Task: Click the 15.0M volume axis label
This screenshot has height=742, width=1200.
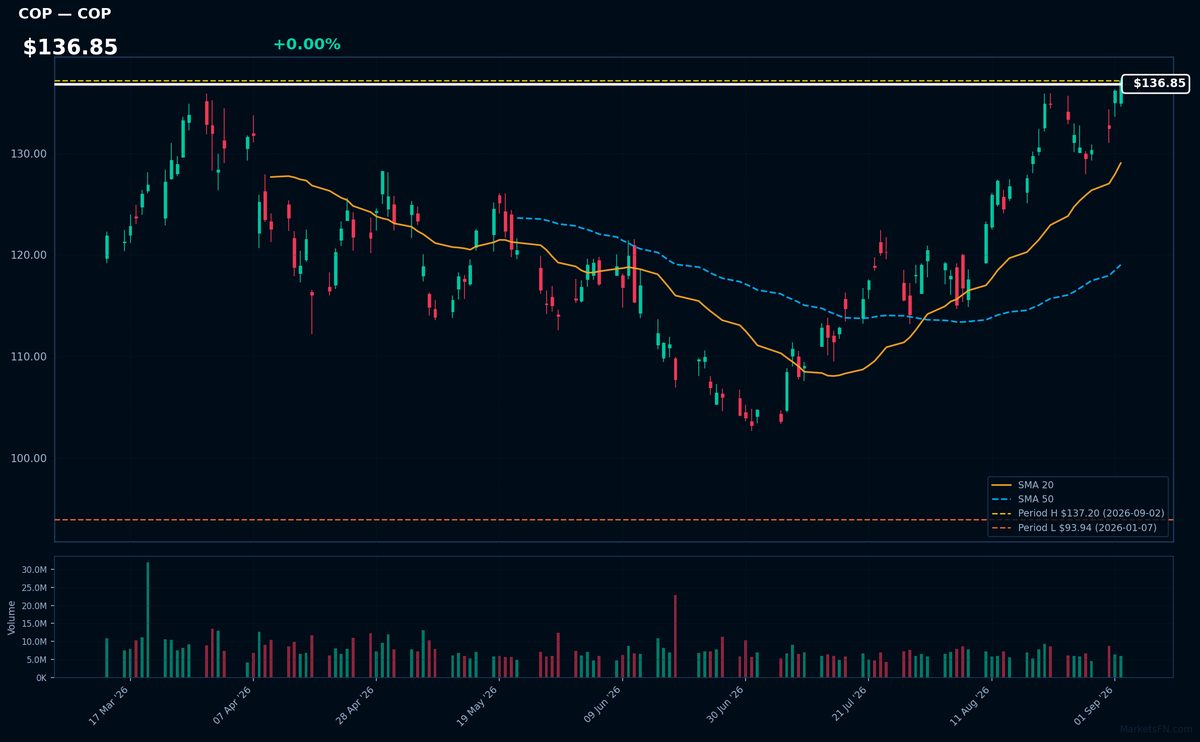Action: (x=35, y=624)
